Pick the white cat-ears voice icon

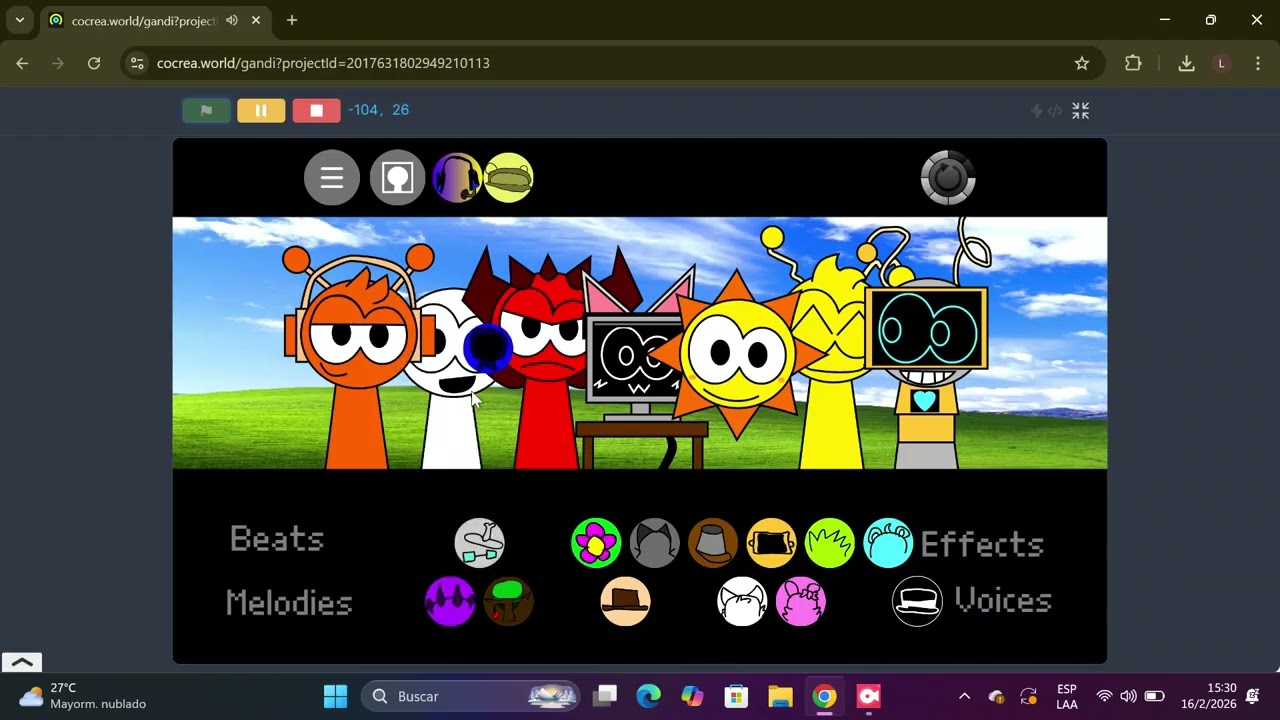point(743,601)
